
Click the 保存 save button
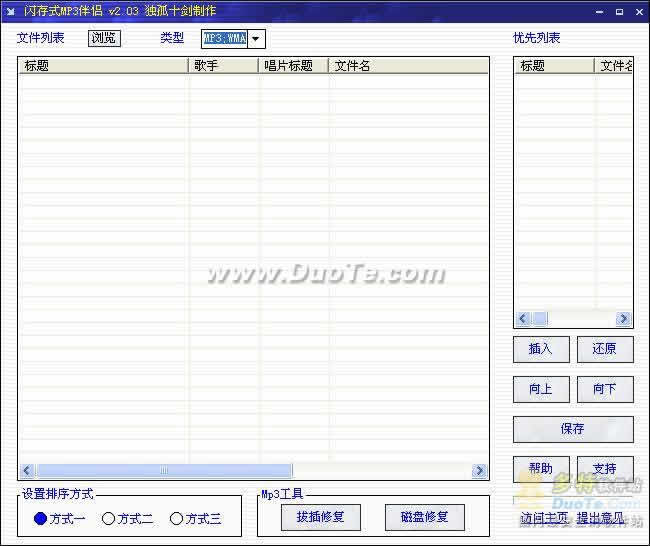pos(573,429)
